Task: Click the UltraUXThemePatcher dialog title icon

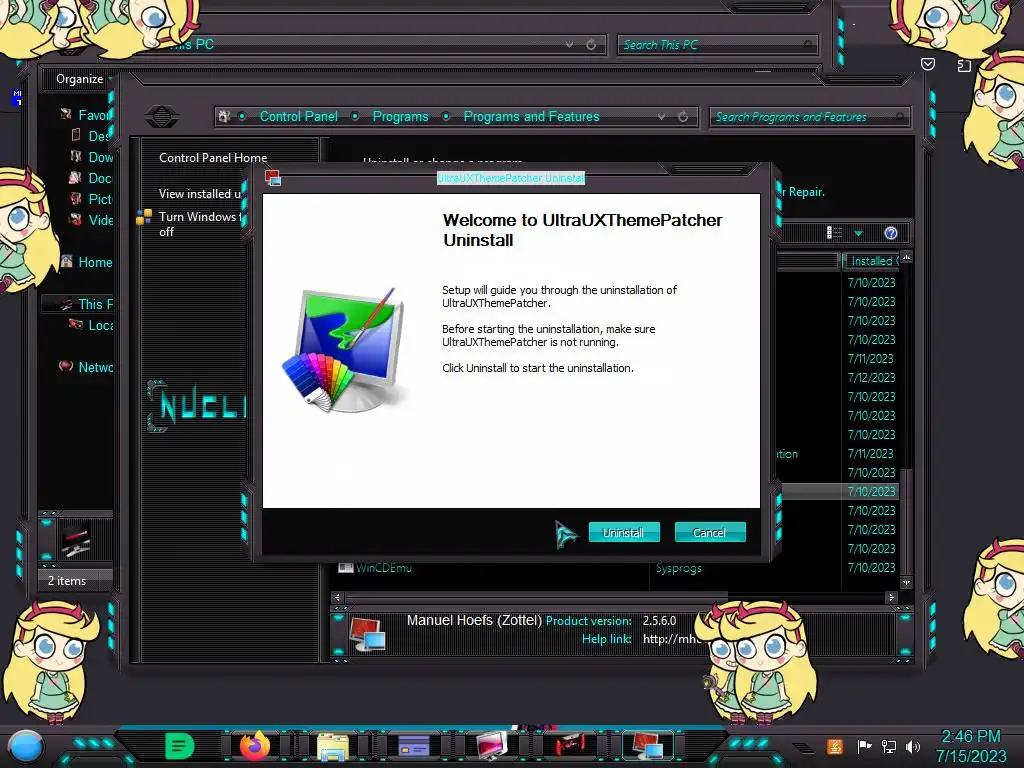Action: [273, 178]
